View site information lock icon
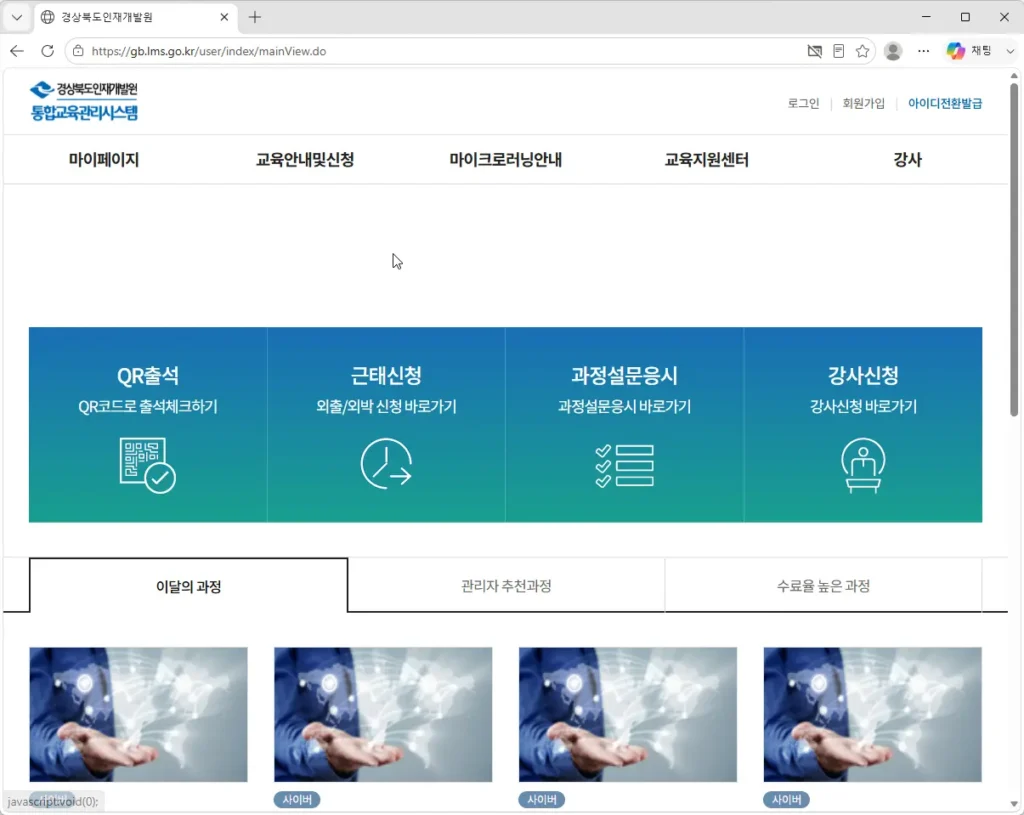 click(x=78, y=51)
